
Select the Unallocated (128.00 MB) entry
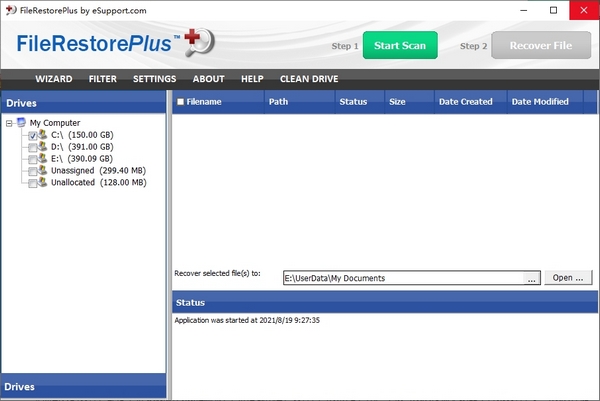pos(99,182)
